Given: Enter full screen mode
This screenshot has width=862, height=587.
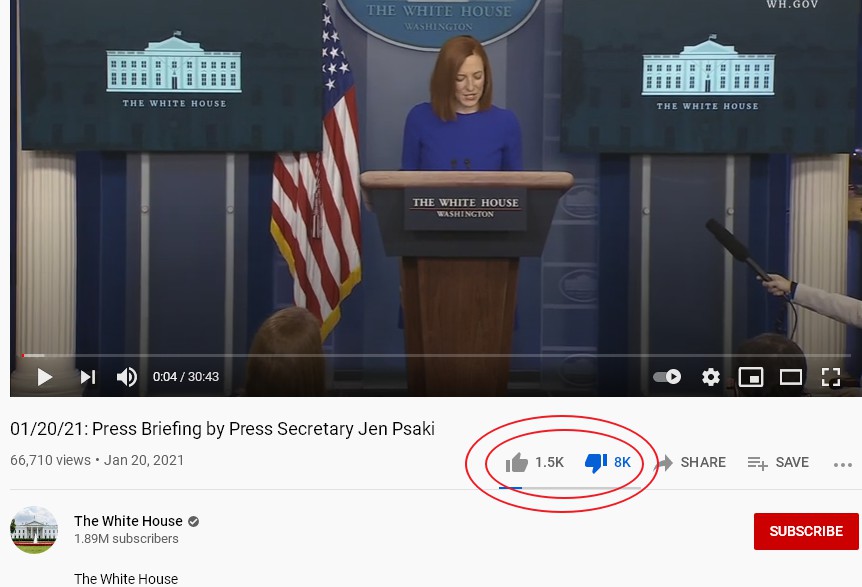Looking at the screenshot, I should tap(831, 377).
